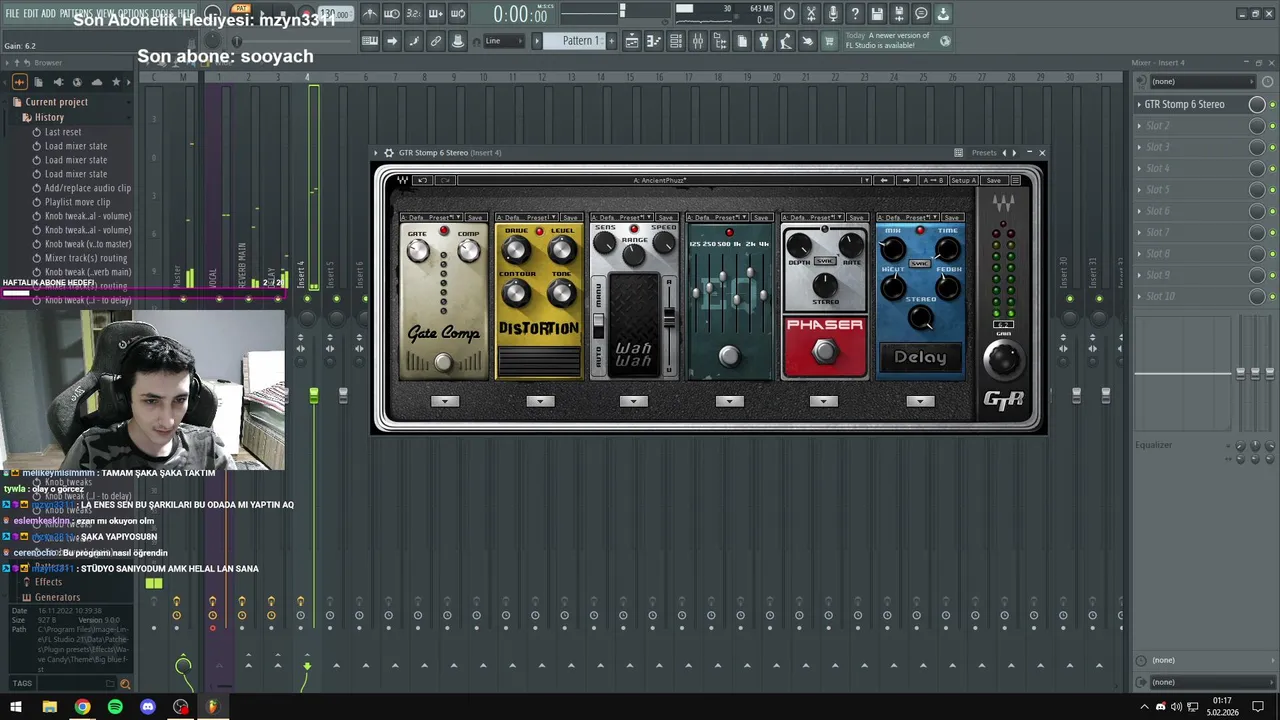
Task: Click undo arrow in Waves toolbar
Action: (422, 180)
